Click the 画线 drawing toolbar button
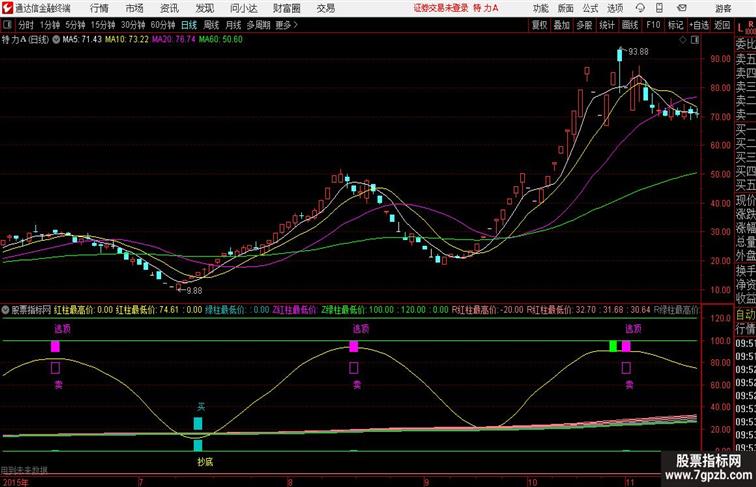 (630, 25)
